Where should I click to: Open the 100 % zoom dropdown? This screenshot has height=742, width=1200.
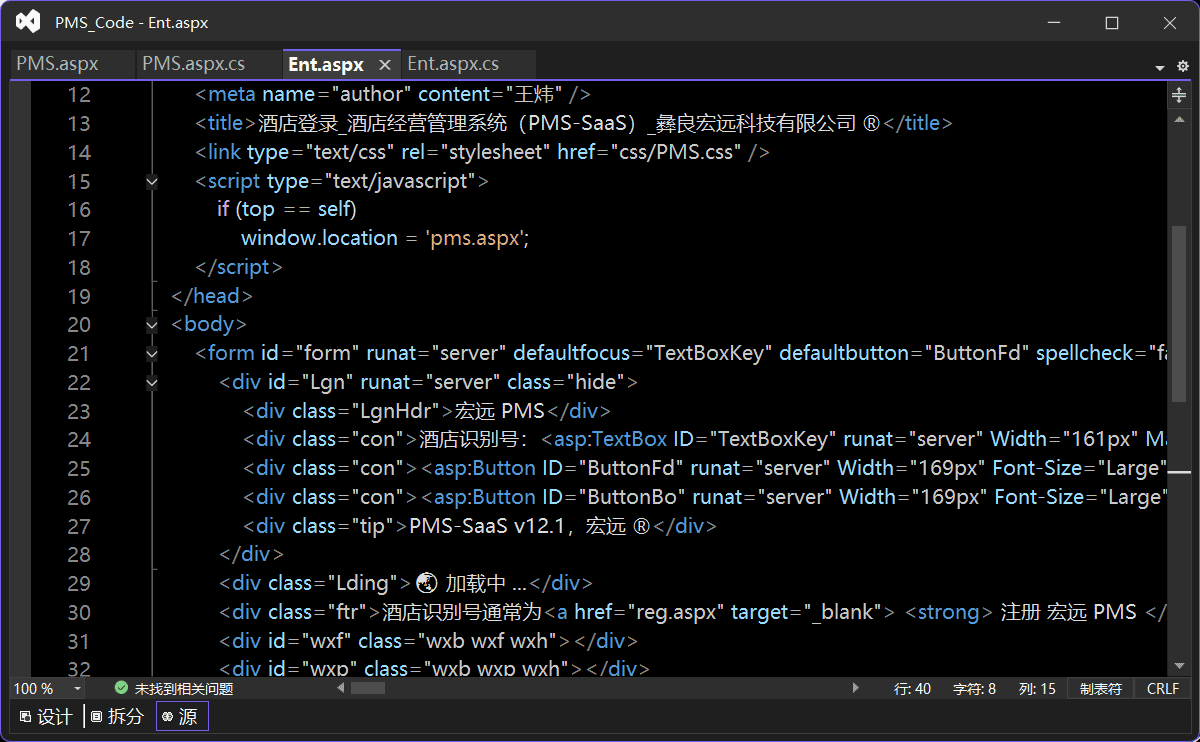[x=77, y=689]
